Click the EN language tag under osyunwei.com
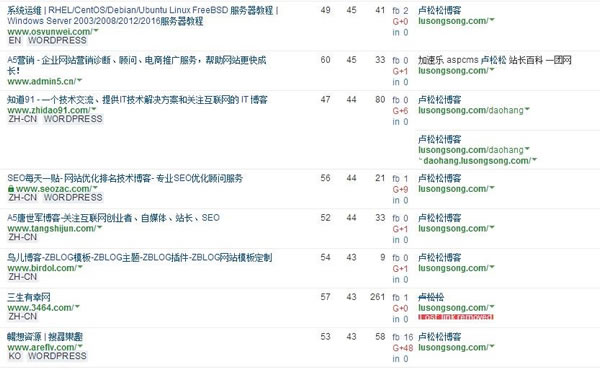The height and width of the screenshot is (370, 600). pos(15,41)
